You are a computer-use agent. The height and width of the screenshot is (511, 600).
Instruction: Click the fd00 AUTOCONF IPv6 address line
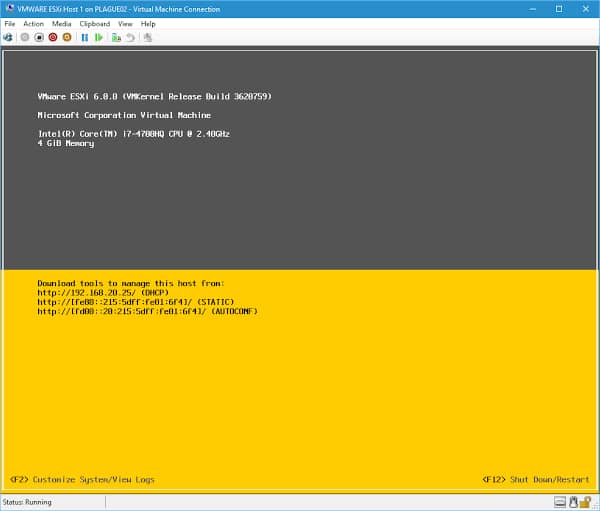pos(148,311)
